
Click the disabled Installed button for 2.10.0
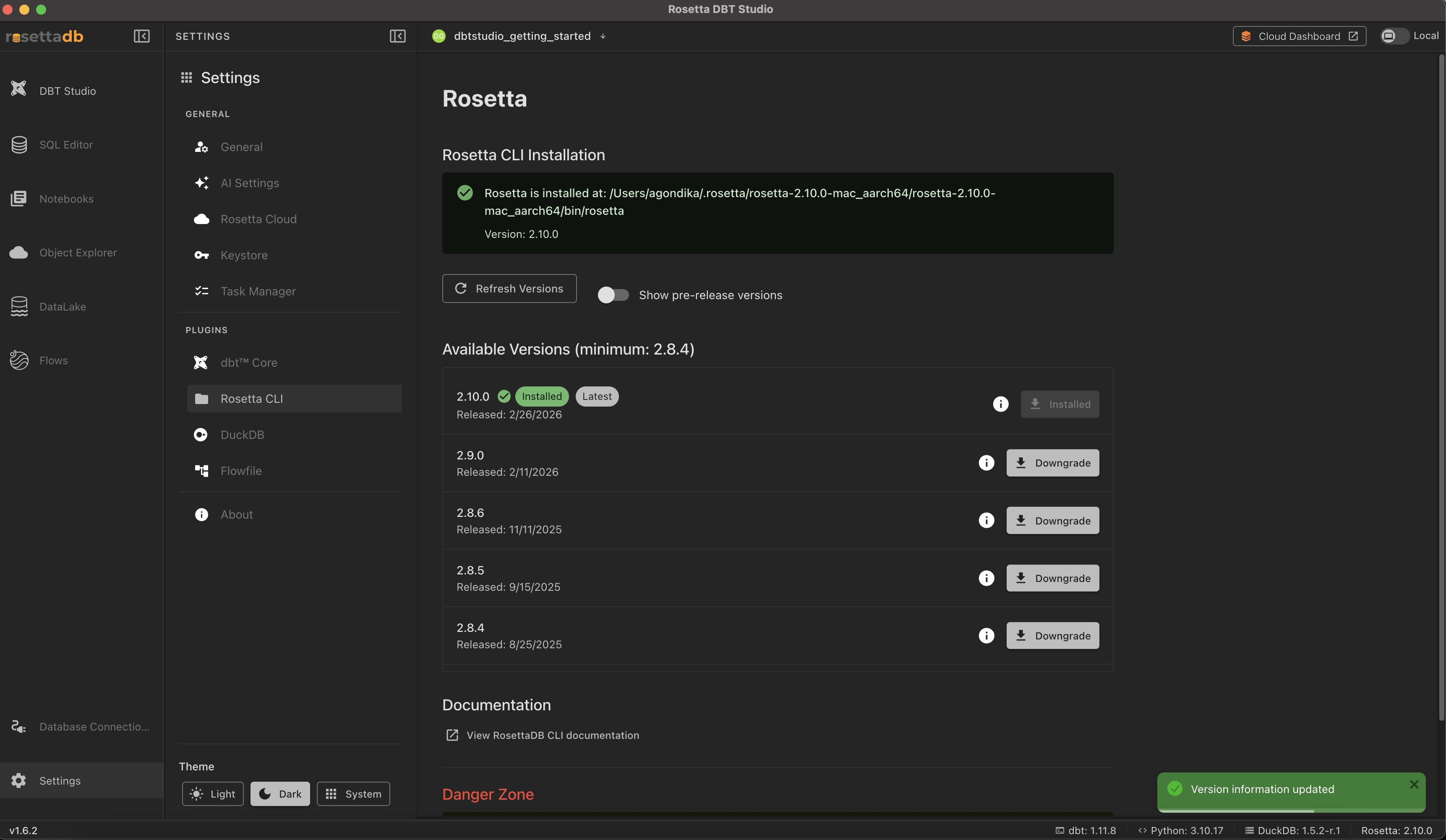[x=1060, y=404]
